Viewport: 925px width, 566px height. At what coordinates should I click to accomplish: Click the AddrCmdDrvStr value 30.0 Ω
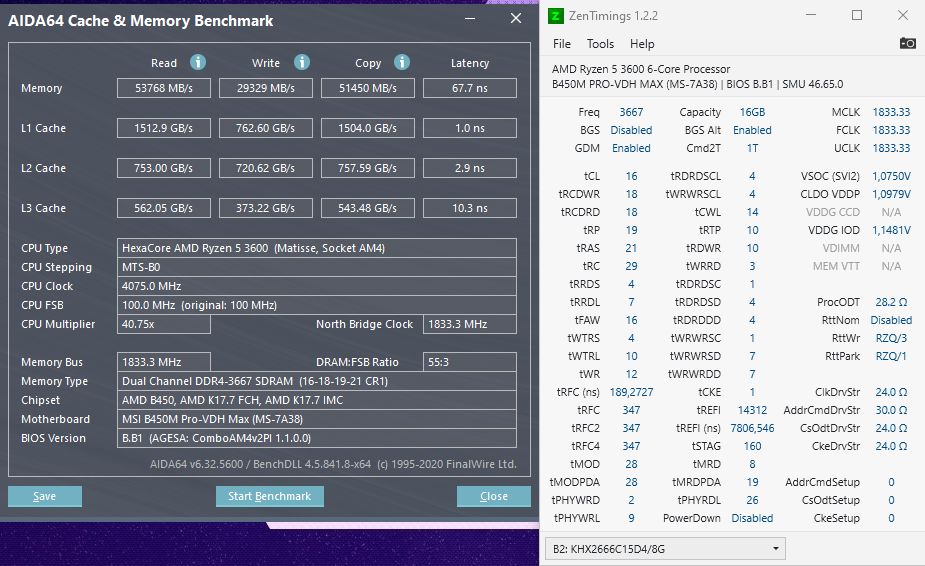[x=891, y=410]
